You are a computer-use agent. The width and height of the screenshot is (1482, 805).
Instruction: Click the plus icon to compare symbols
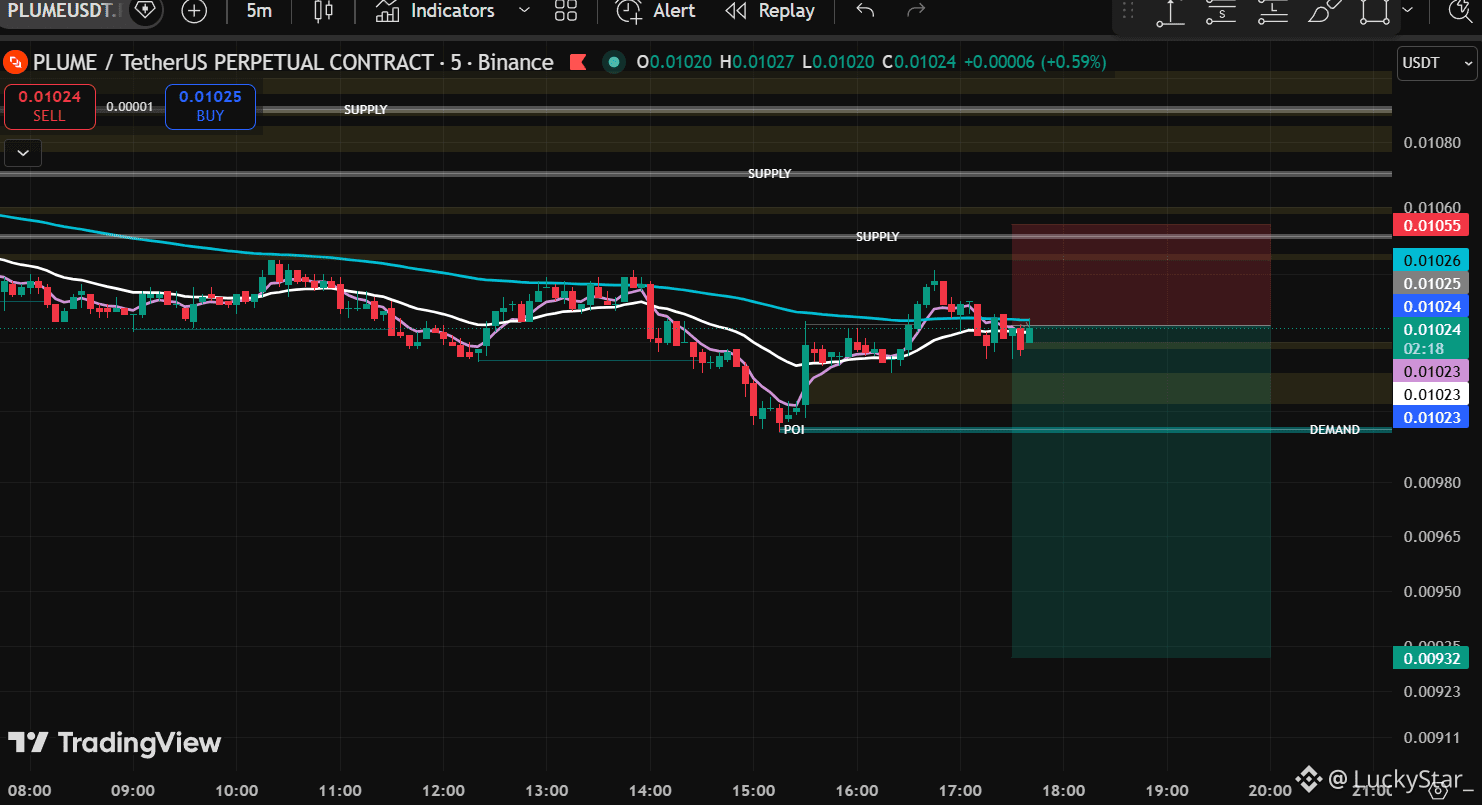pyautogui.click(x=195, y=11)
